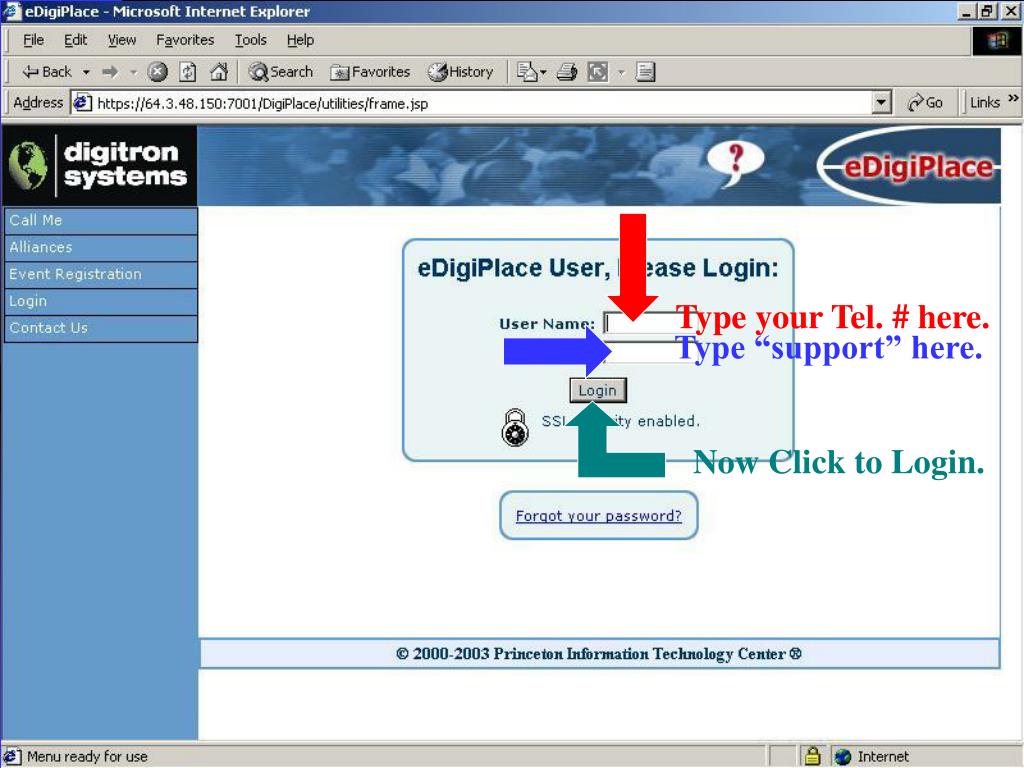The width and height of the screenshot is (1024, 768).
Task: Select Alliances in sidebar
Action: [x=101, y=248]
